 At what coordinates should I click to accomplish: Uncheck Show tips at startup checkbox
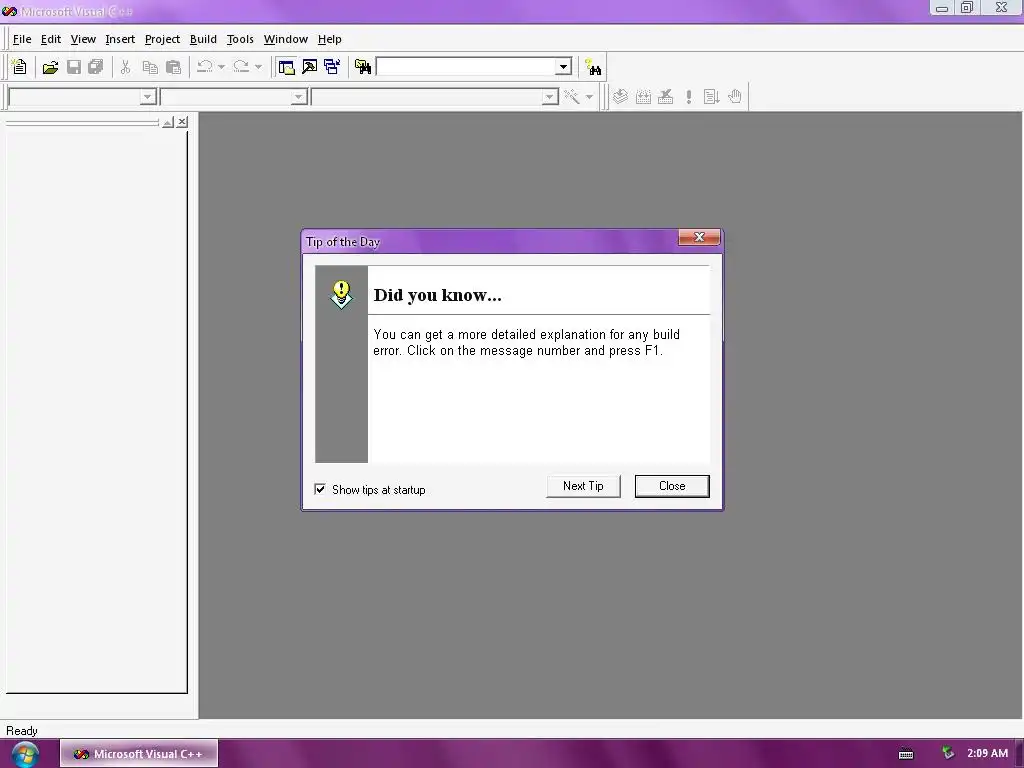tap(320, 489)
